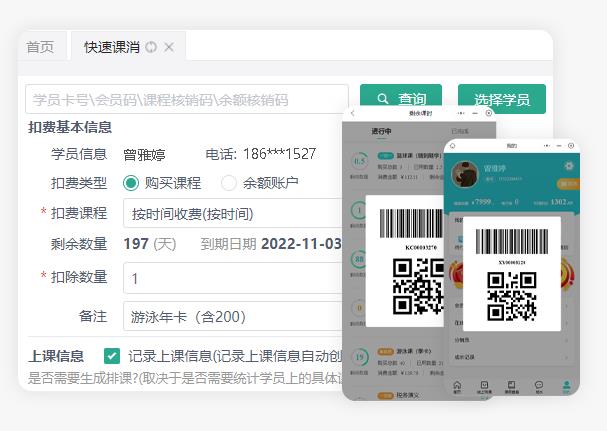Click student name 曾雅婷
Screen dimensions: 607x431
[144, 155]
